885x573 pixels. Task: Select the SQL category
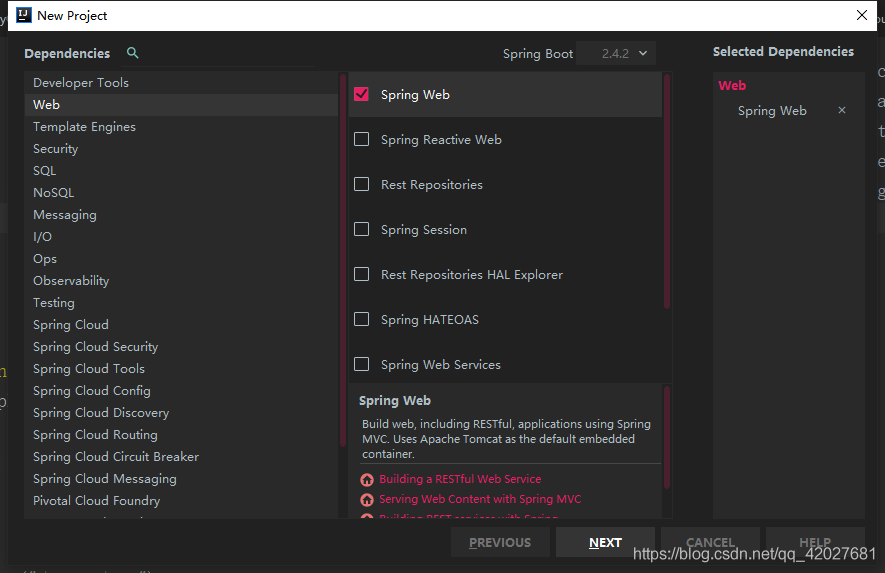click(181, 170)
